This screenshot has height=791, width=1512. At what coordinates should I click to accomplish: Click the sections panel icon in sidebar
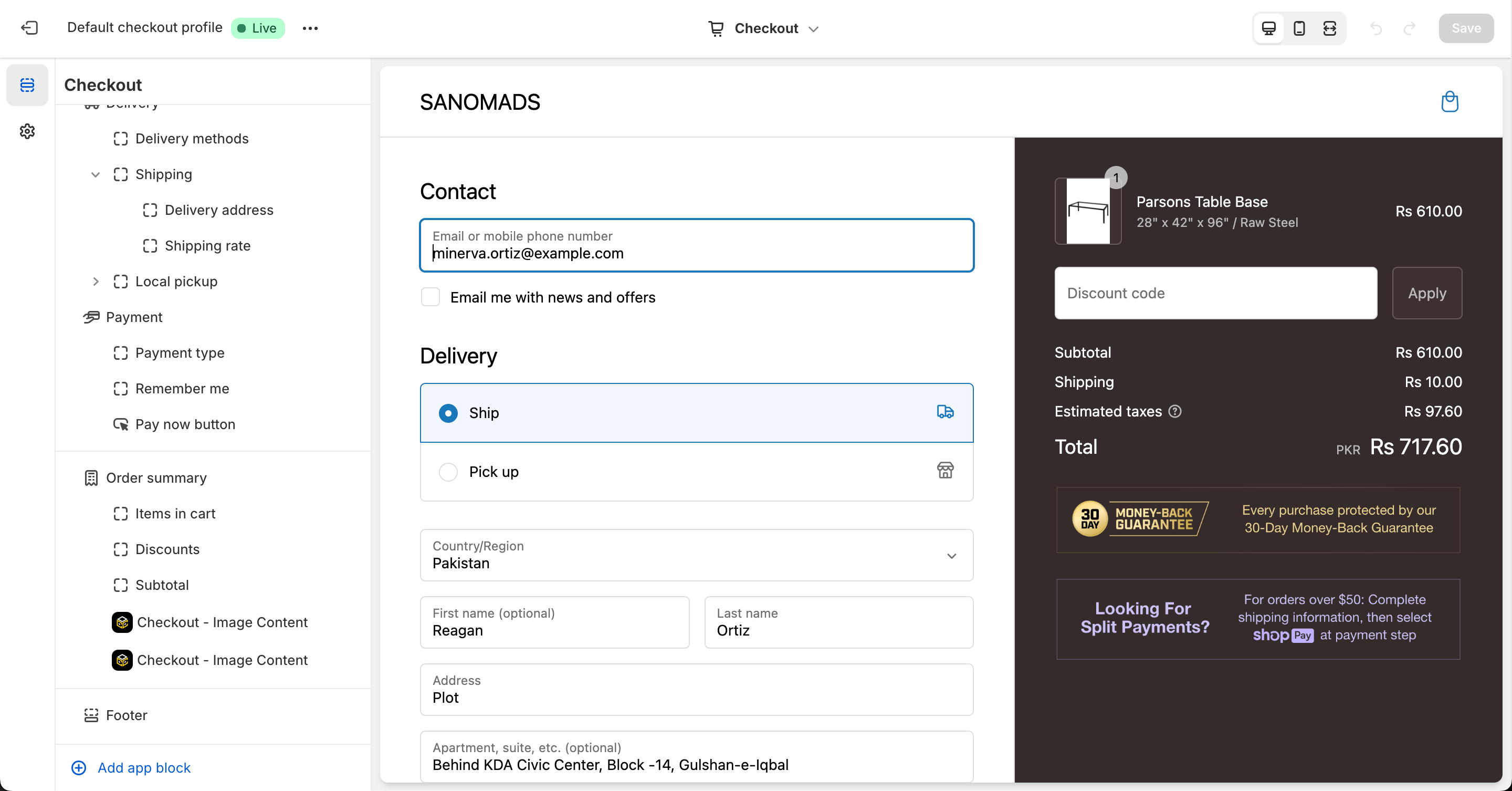[x=27, y=85]
